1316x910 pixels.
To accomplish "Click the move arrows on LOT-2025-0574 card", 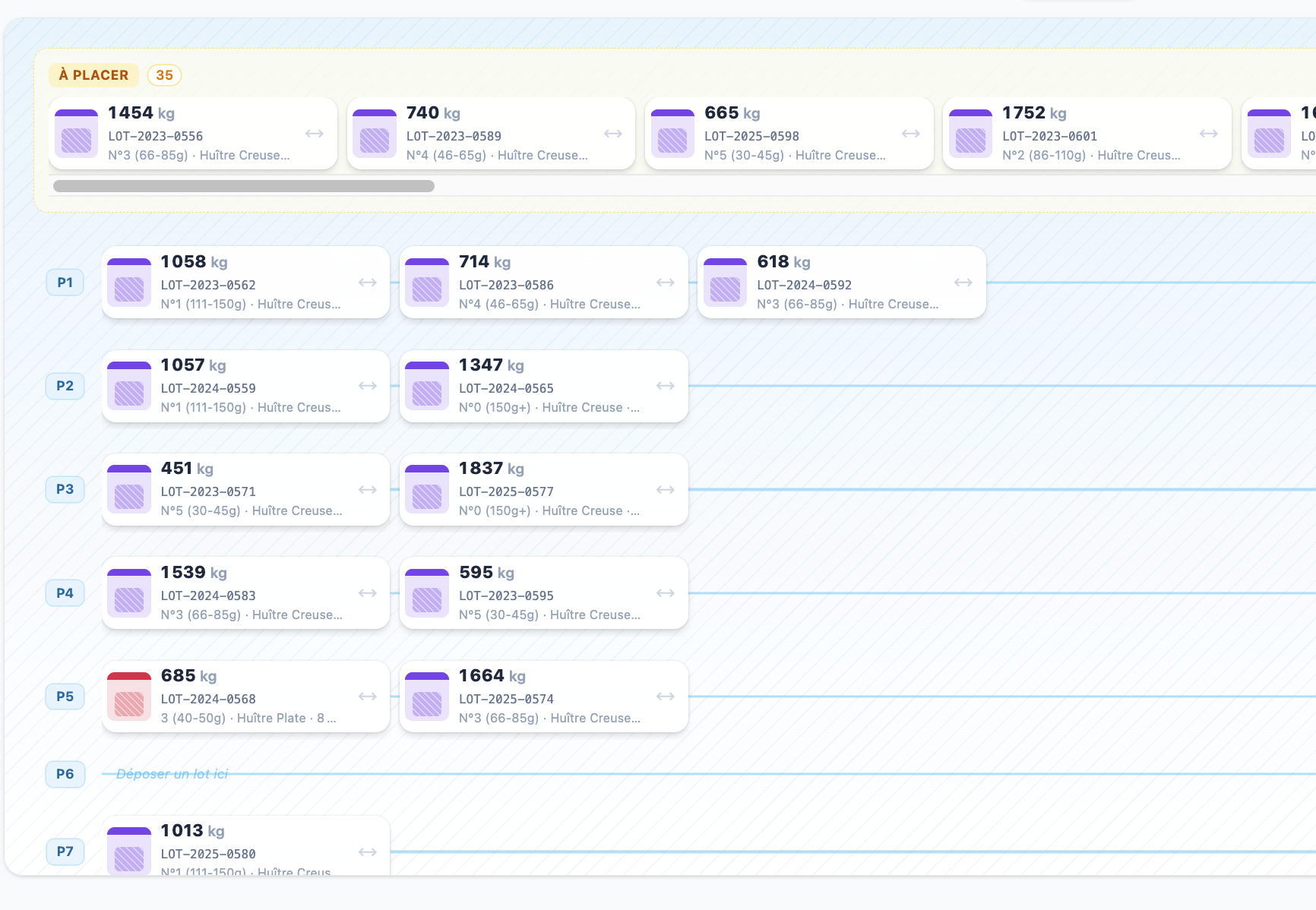I will point(666,697).
